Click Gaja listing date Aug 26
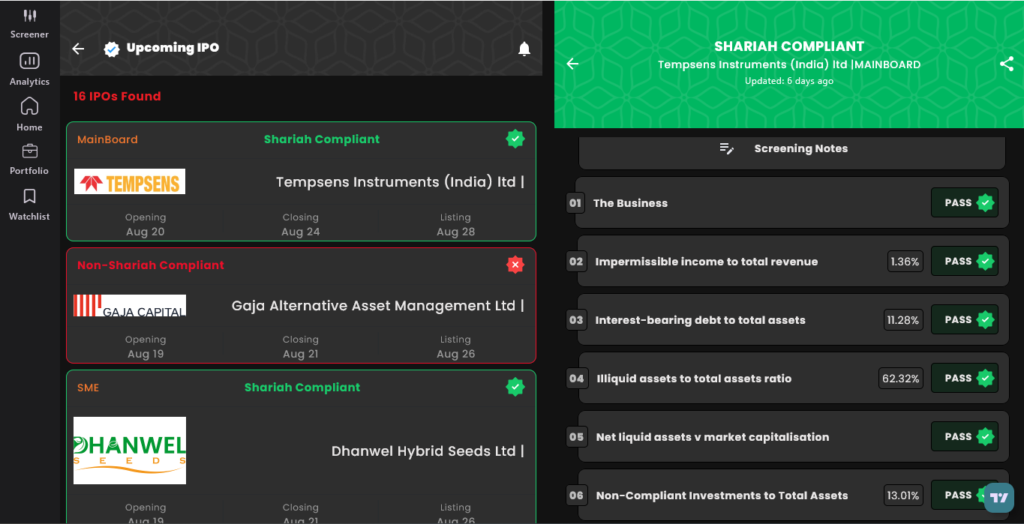1024x524 pixels. [x=456, y=354]
